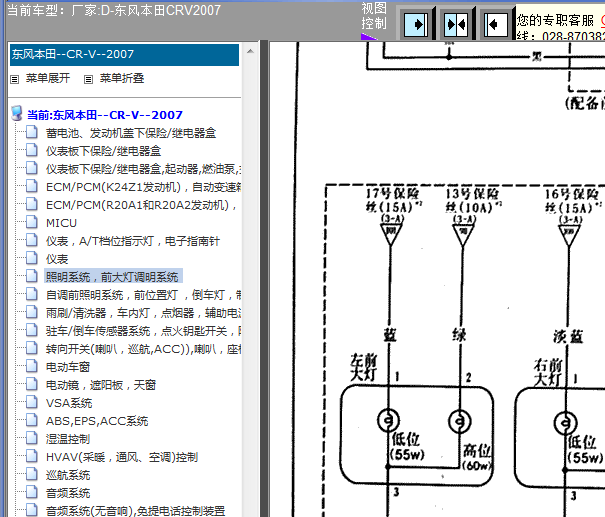605x517 pixels.
Task: Open root node 当前:东风本田--CR-V--2007
Action: point(105,115)
